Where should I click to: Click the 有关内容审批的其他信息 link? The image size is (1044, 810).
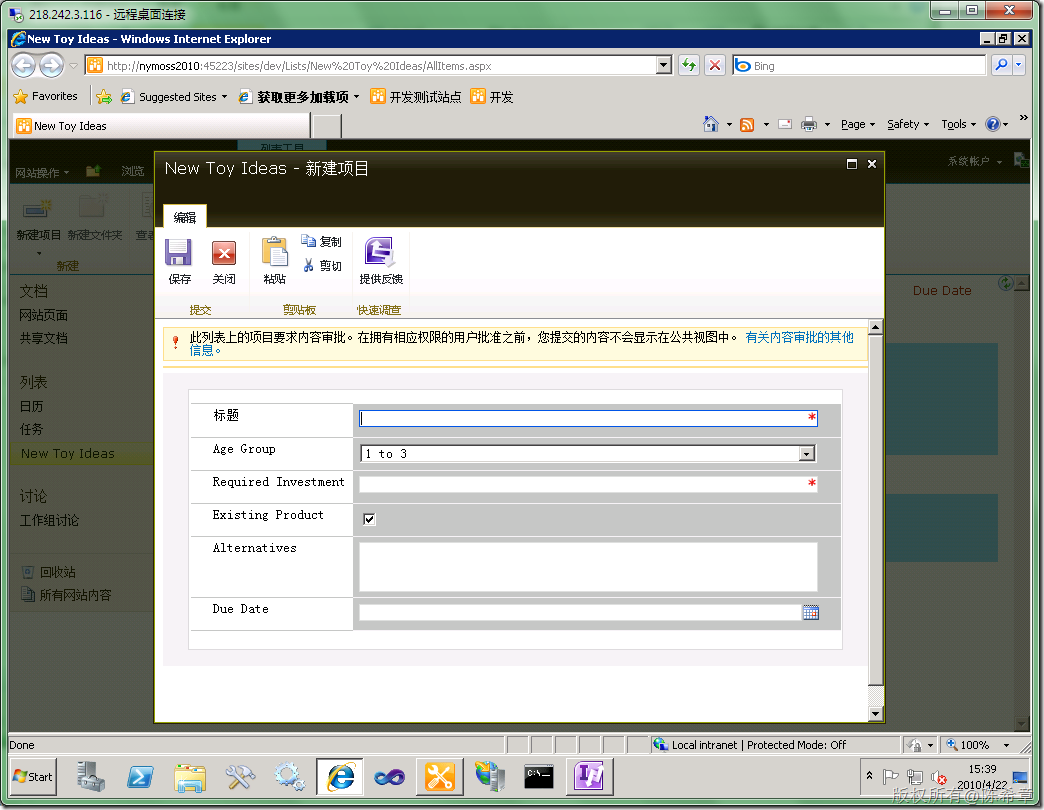tap(799, 337)
